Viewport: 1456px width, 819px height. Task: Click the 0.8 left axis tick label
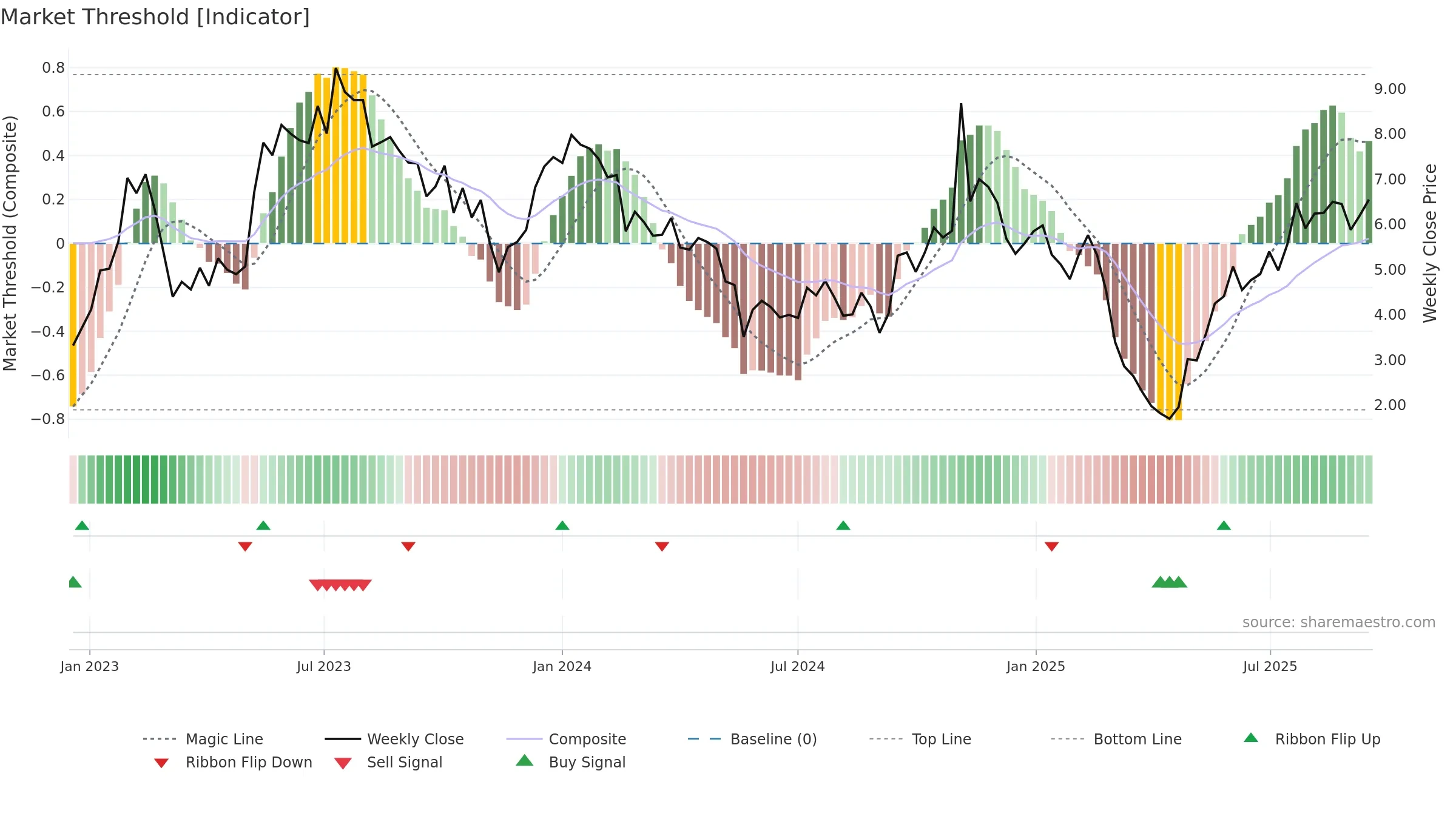[53, 68]
